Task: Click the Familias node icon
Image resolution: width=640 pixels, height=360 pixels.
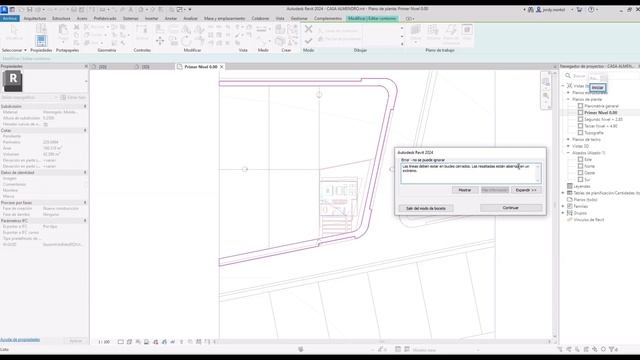Action: point(570,206)
